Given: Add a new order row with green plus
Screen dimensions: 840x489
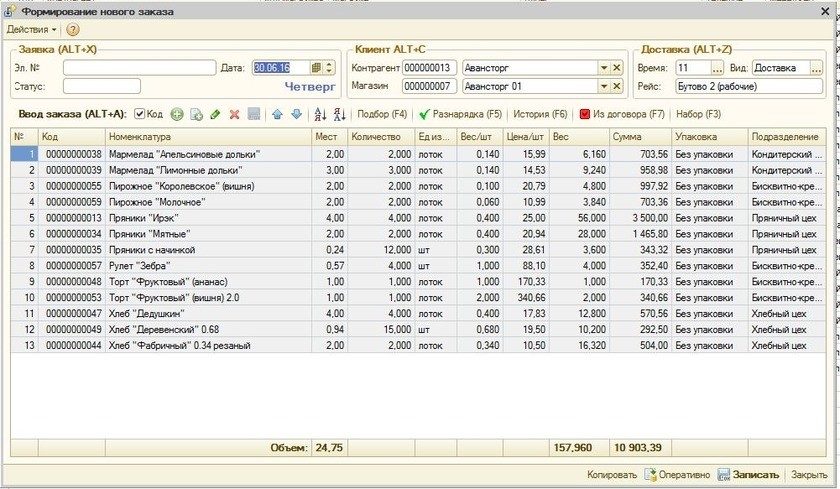Looking at the screenshot, I should click(177, 114).
